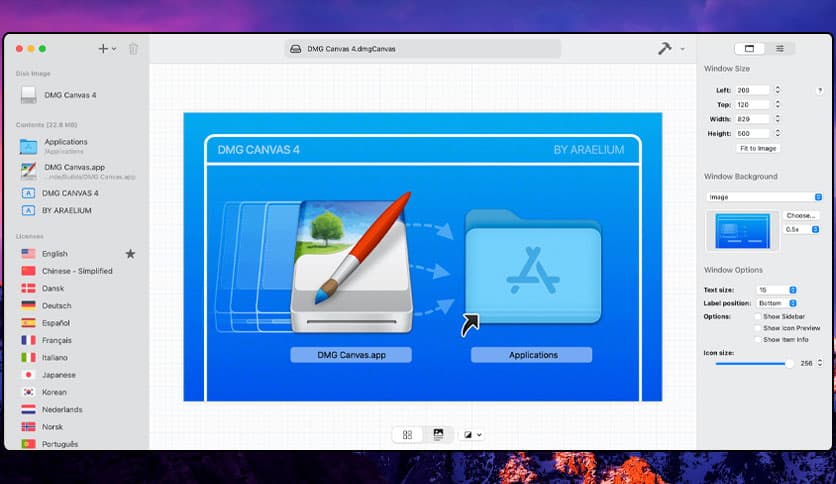Click the document proxy disk icon in title
This screenshot has width=836, height=484.
point(295,49)
